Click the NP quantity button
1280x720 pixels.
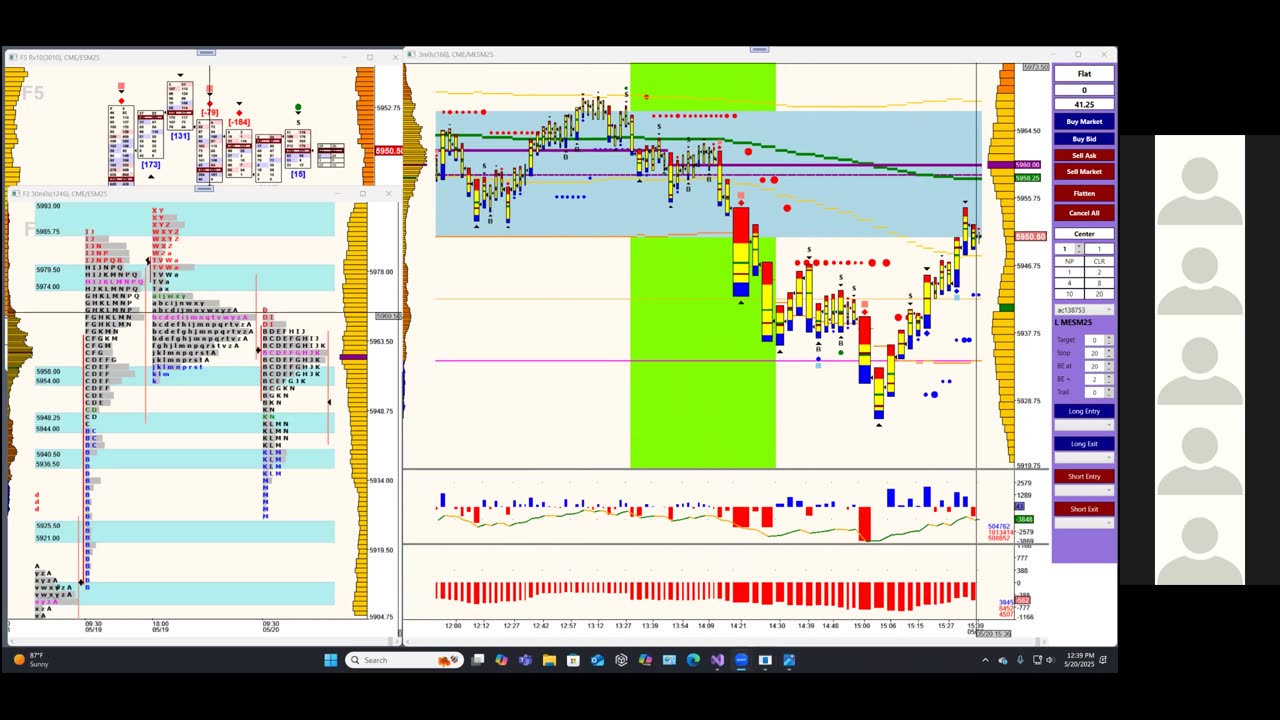click(x=1069, y=261)
